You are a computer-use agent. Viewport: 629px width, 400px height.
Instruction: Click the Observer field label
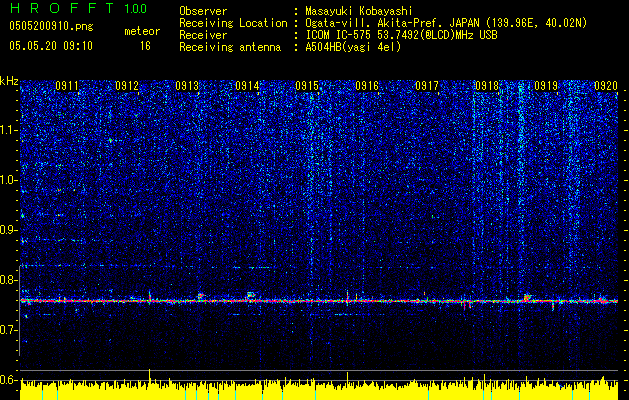point(203,11)
